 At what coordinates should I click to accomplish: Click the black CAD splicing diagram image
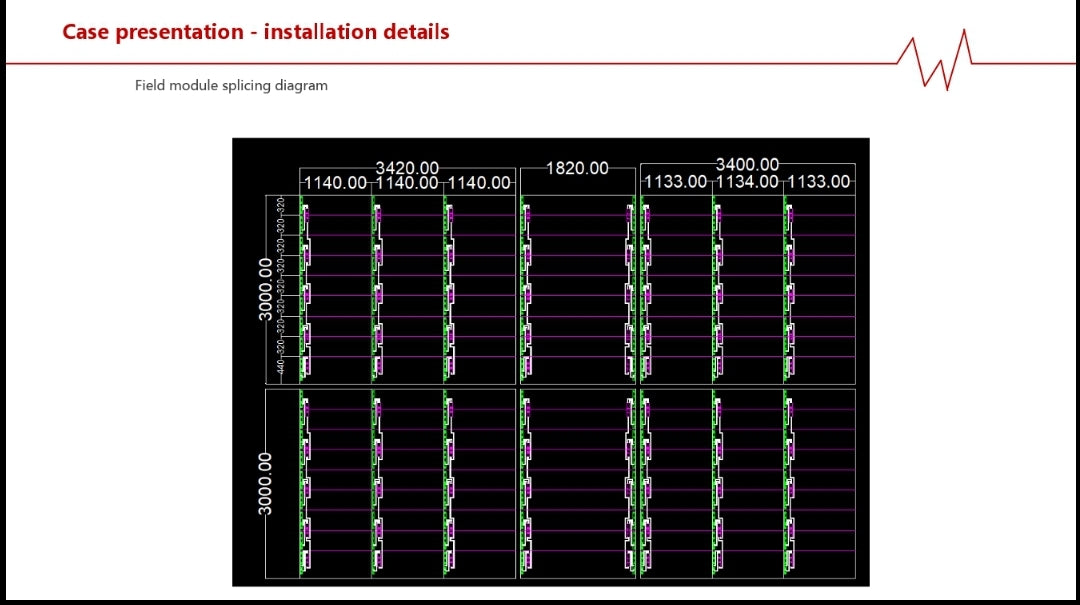[551, 362]
